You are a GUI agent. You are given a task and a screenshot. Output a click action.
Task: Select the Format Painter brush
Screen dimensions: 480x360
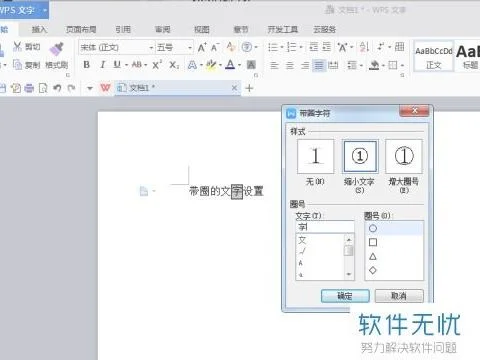tap(57, 49)
